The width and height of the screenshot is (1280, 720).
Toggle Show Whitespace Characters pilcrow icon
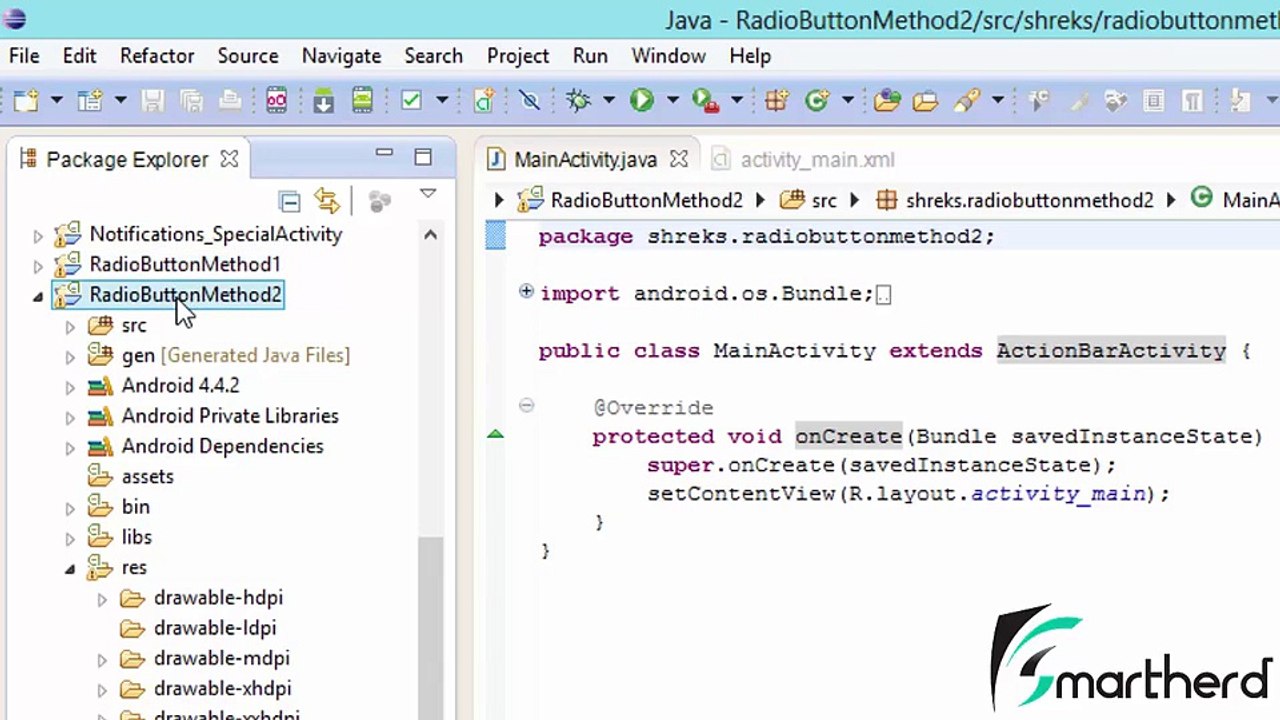tap(1192, 100)
